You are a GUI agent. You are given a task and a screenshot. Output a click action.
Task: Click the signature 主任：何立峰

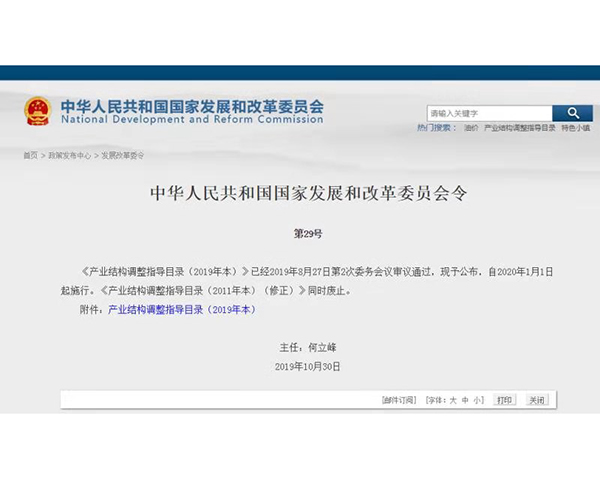tap(308, 347)
